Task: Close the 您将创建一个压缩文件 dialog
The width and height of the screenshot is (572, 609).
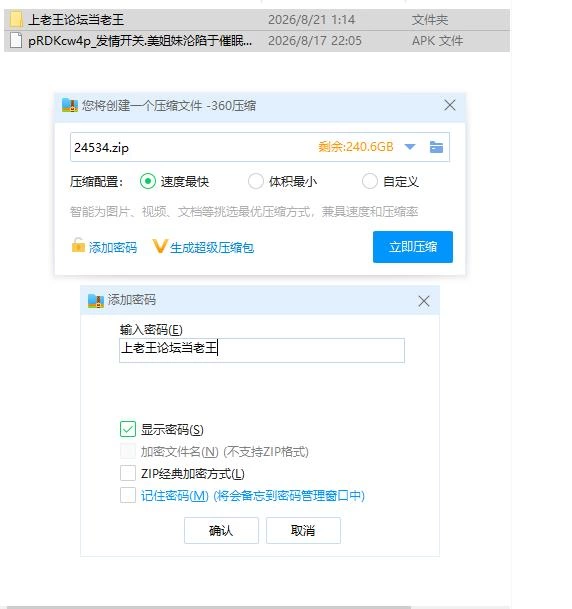Action: click(x=450, y=105)
